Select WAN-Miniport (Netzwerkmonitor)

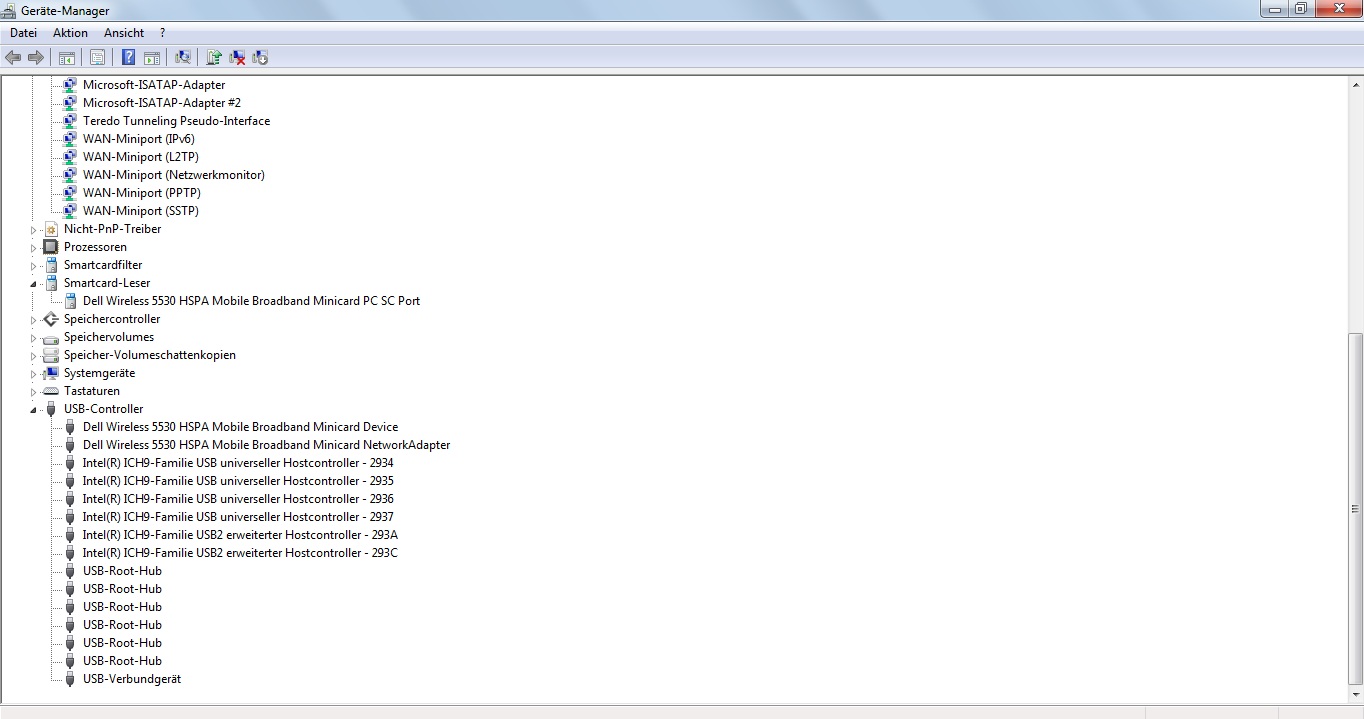click(x=173, y=174)
